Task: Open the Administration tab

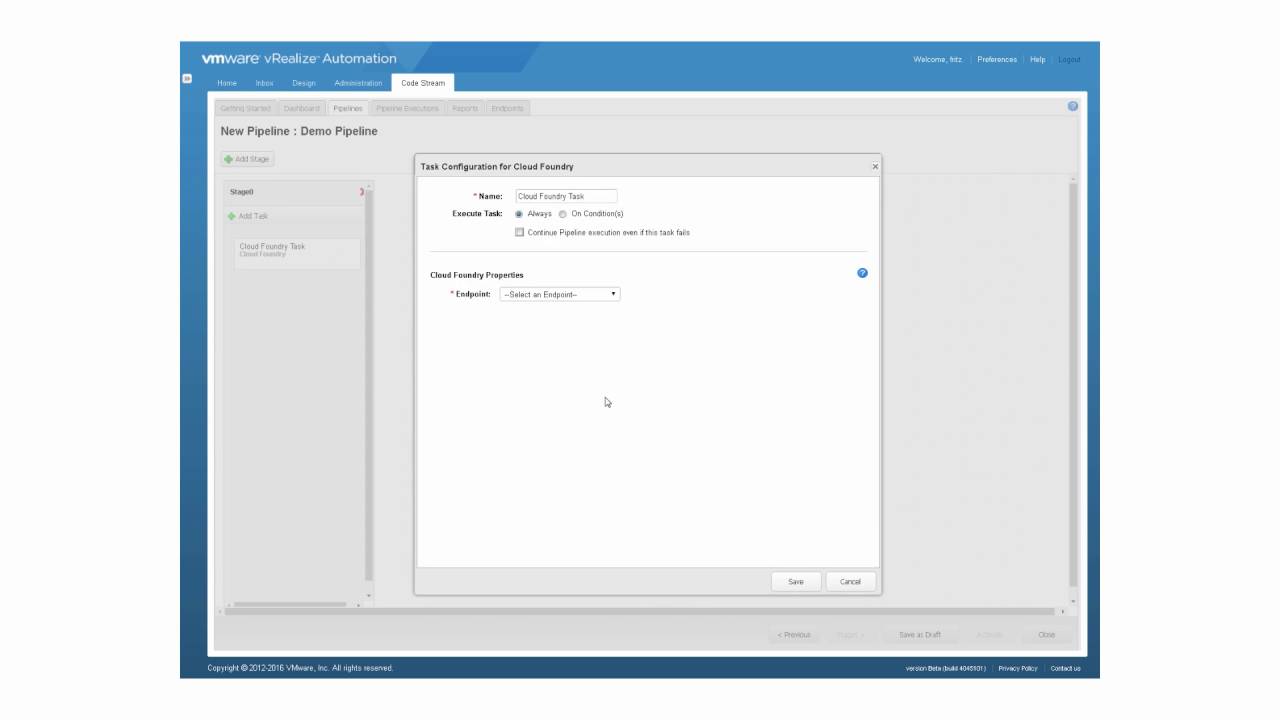Action: pos(358,83)
